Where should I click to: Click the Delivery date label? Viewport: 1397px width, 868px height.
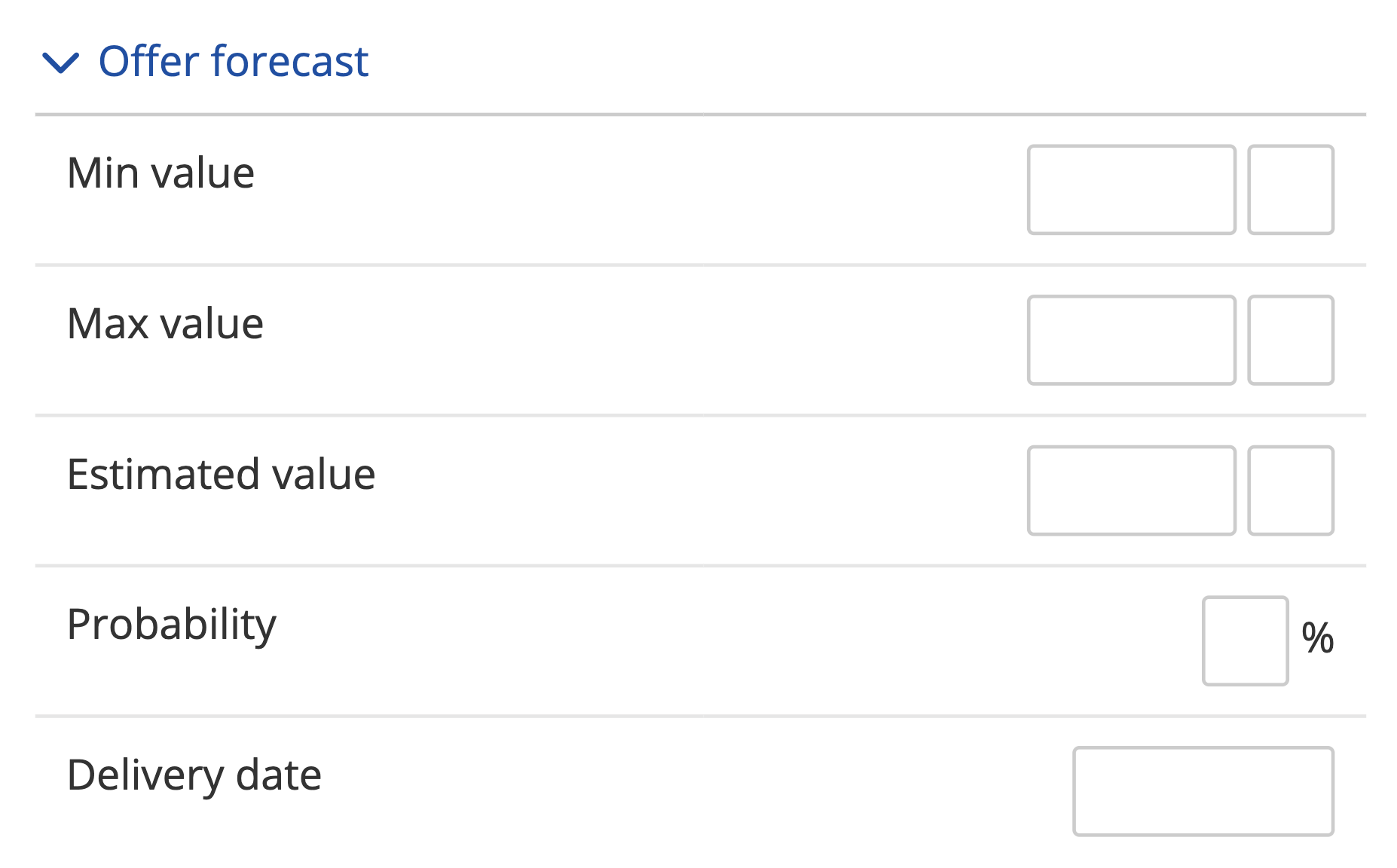coord(194,775)
